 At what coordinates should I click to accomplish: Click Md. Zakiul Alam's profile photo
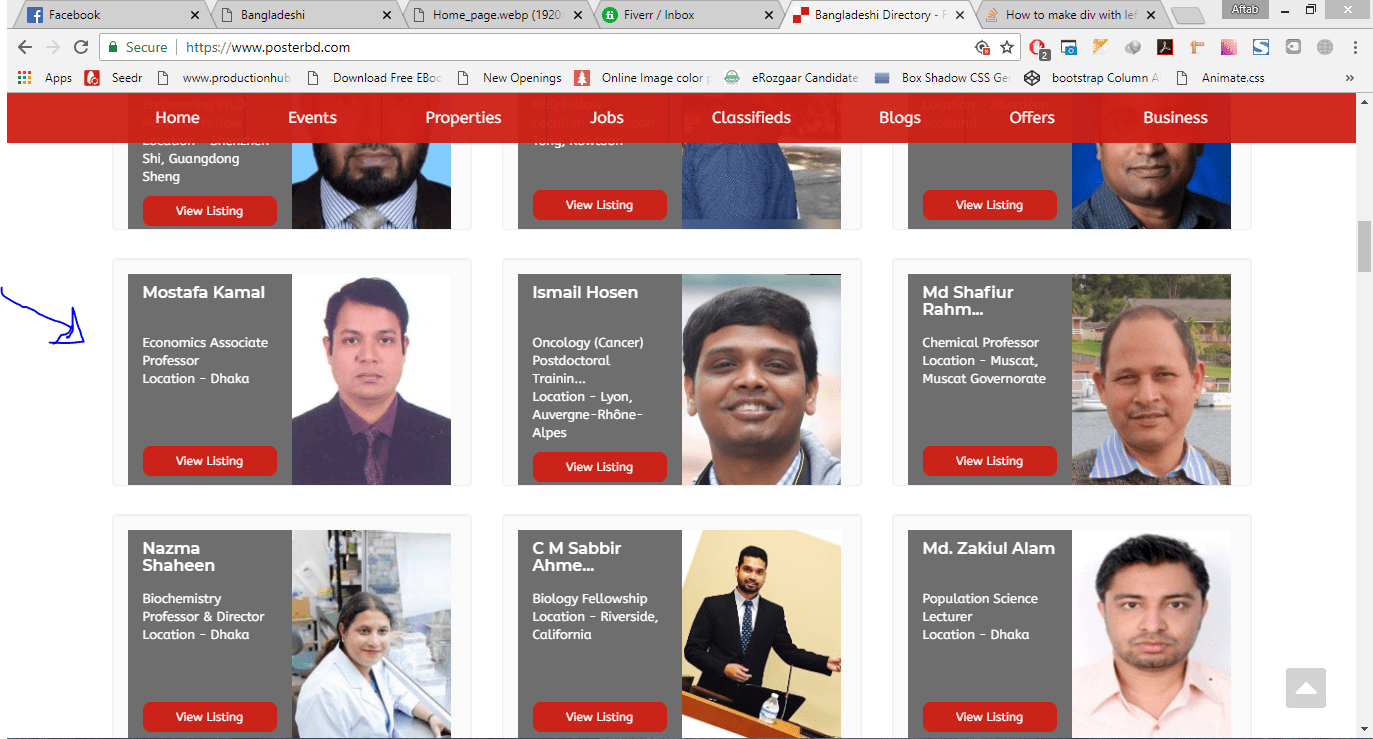pyautogui.click(x=1151, y=634)
